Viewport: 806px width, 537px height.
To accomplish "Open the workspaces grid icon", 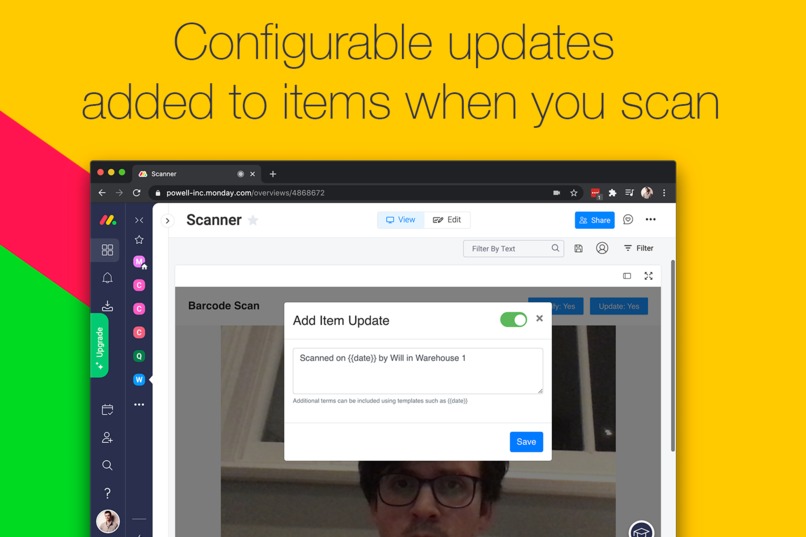I will click(x=107, y=250).
